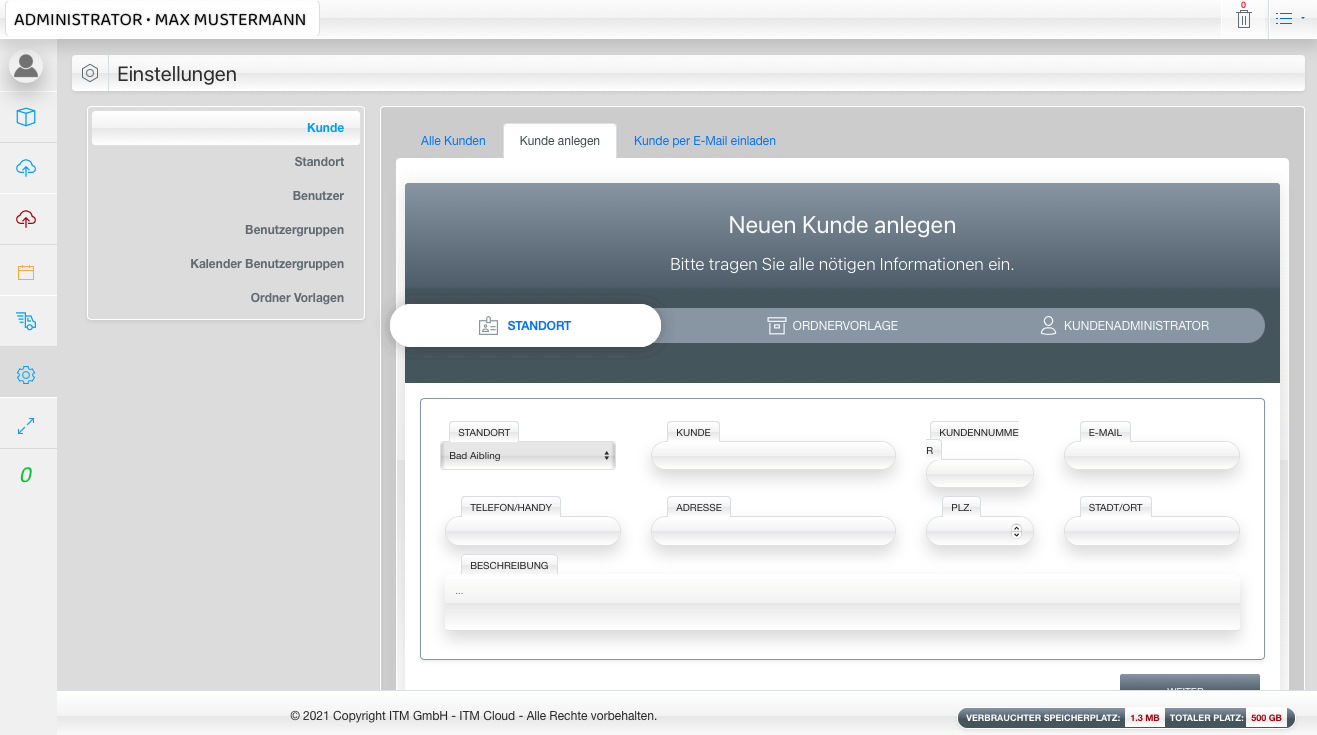
Task: Switch to the Alle Kunden tab
Action: pos(453,141)
